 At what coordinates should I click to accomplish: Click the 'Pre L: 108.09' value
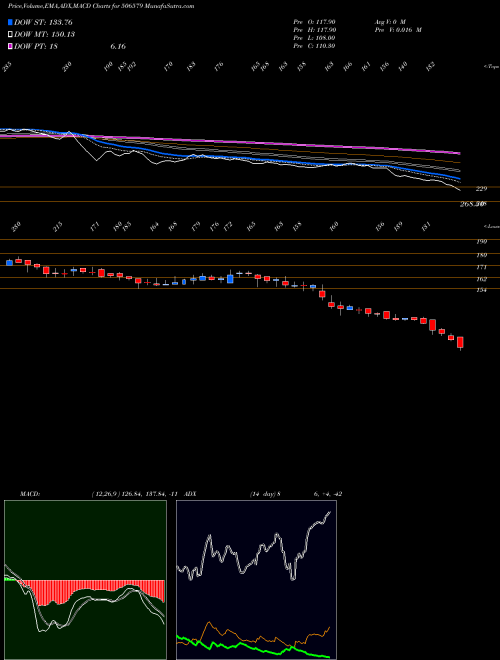click(x=314, y=37)
